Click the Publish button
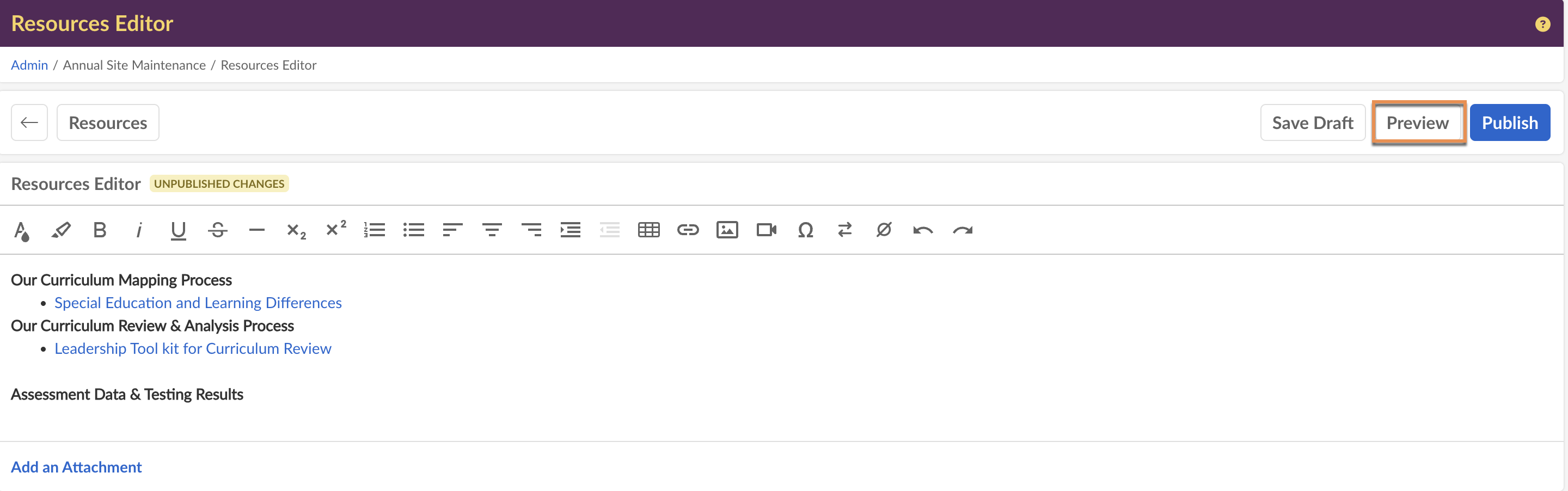The image size is (1568, 491). coord(1509,123)
